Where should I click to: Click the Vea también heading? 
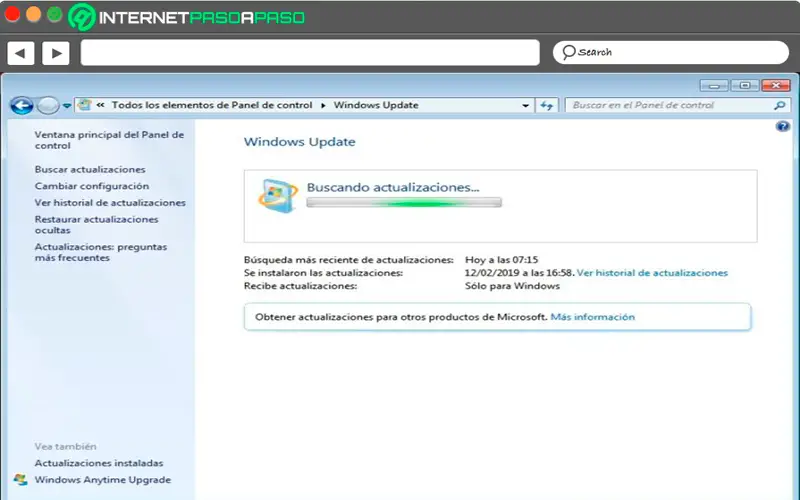pos(65,446)
